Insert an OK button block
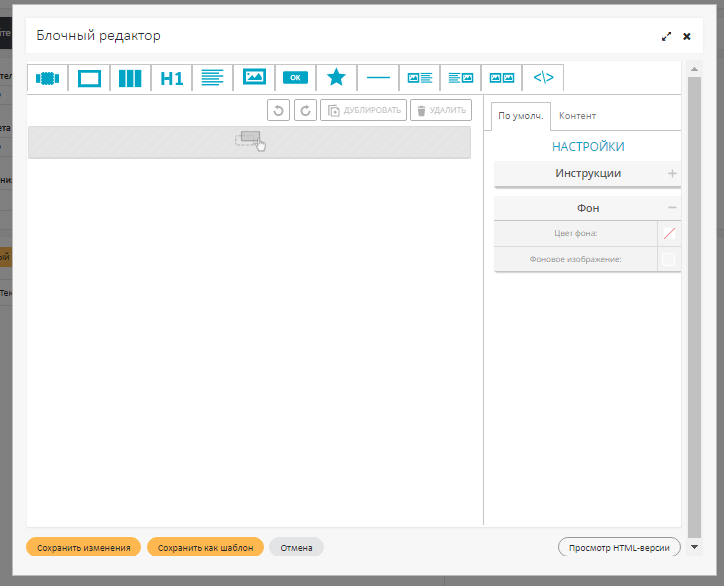Screen dimensions: 724x586 pos(295,78)
